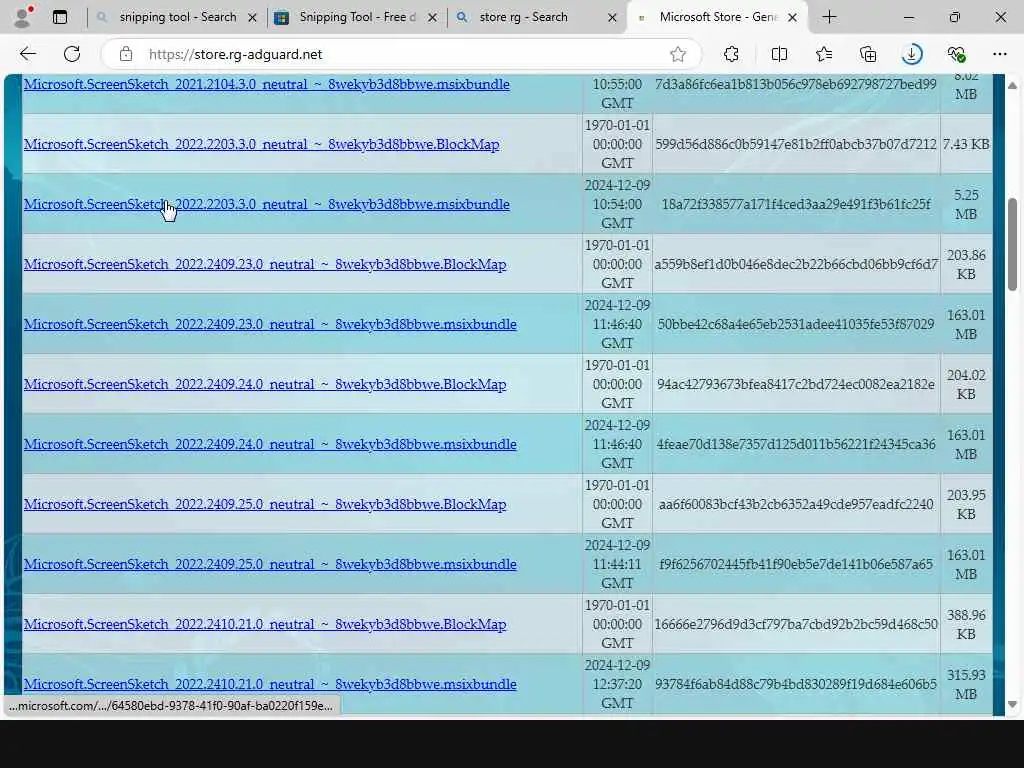Add page to favorites star icon

coord(678,54)
